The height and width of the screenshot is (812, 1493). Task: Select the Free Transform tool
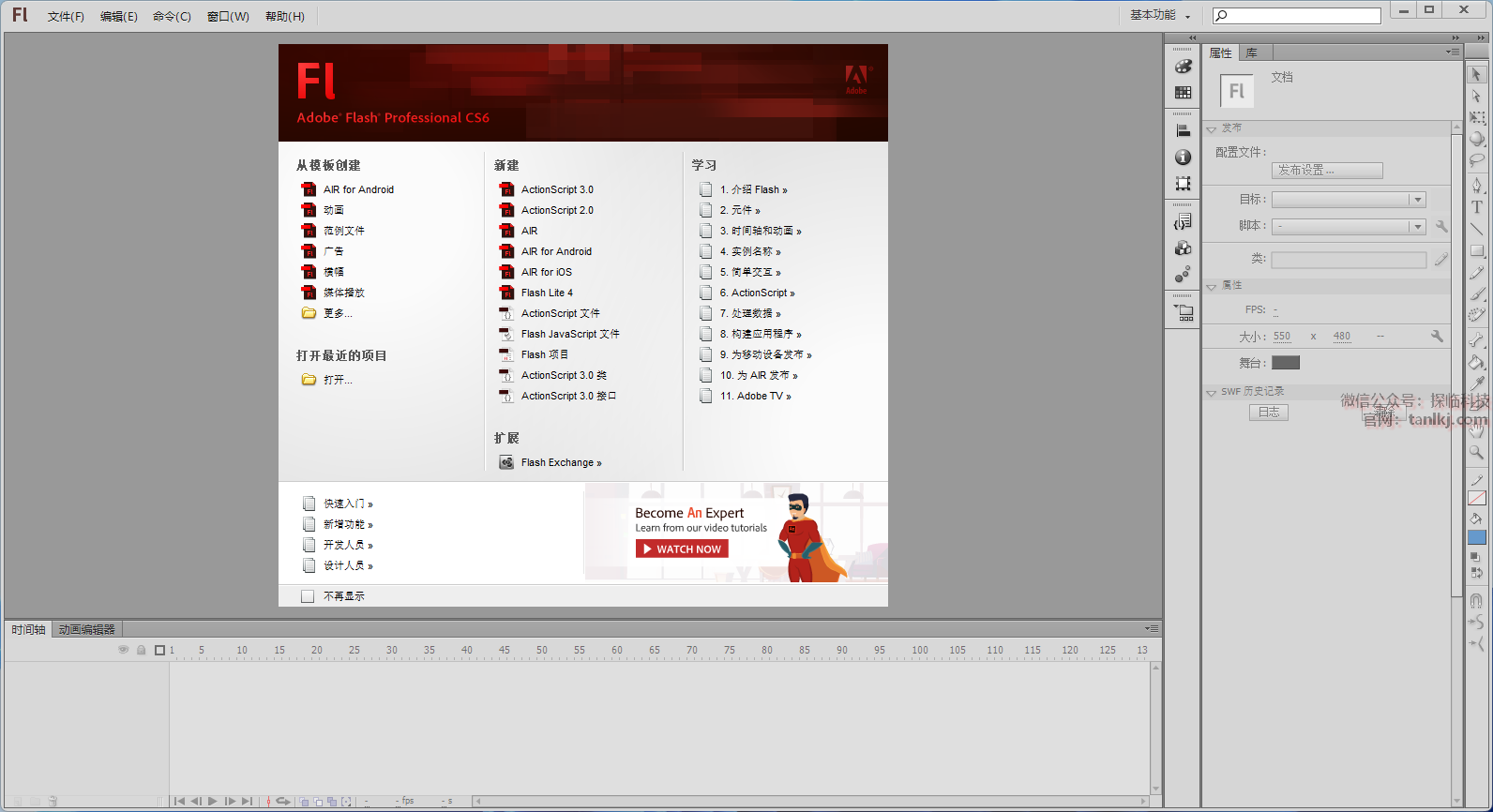pos(1476,117)
